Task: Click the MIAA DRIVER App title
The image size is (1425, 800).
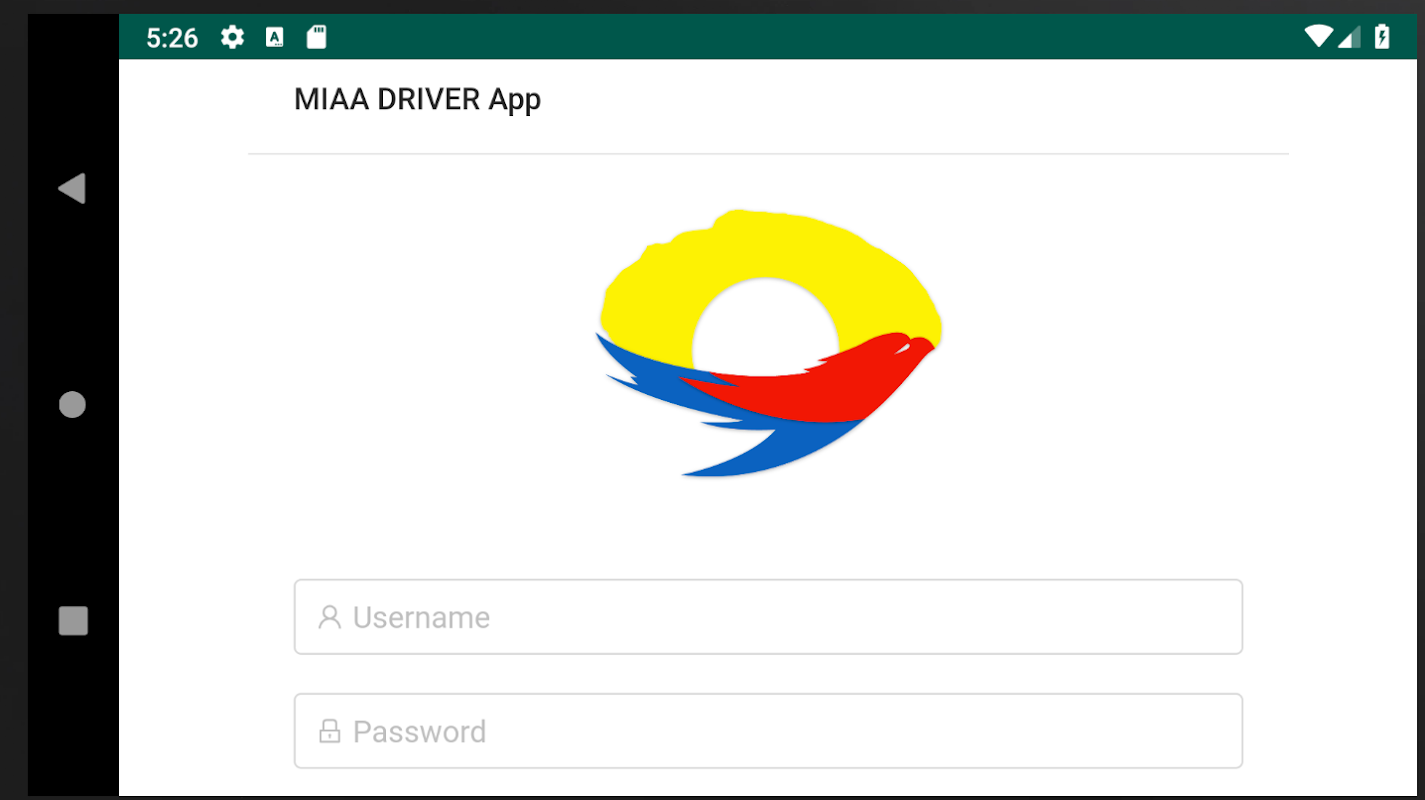Action: (417, 100)
